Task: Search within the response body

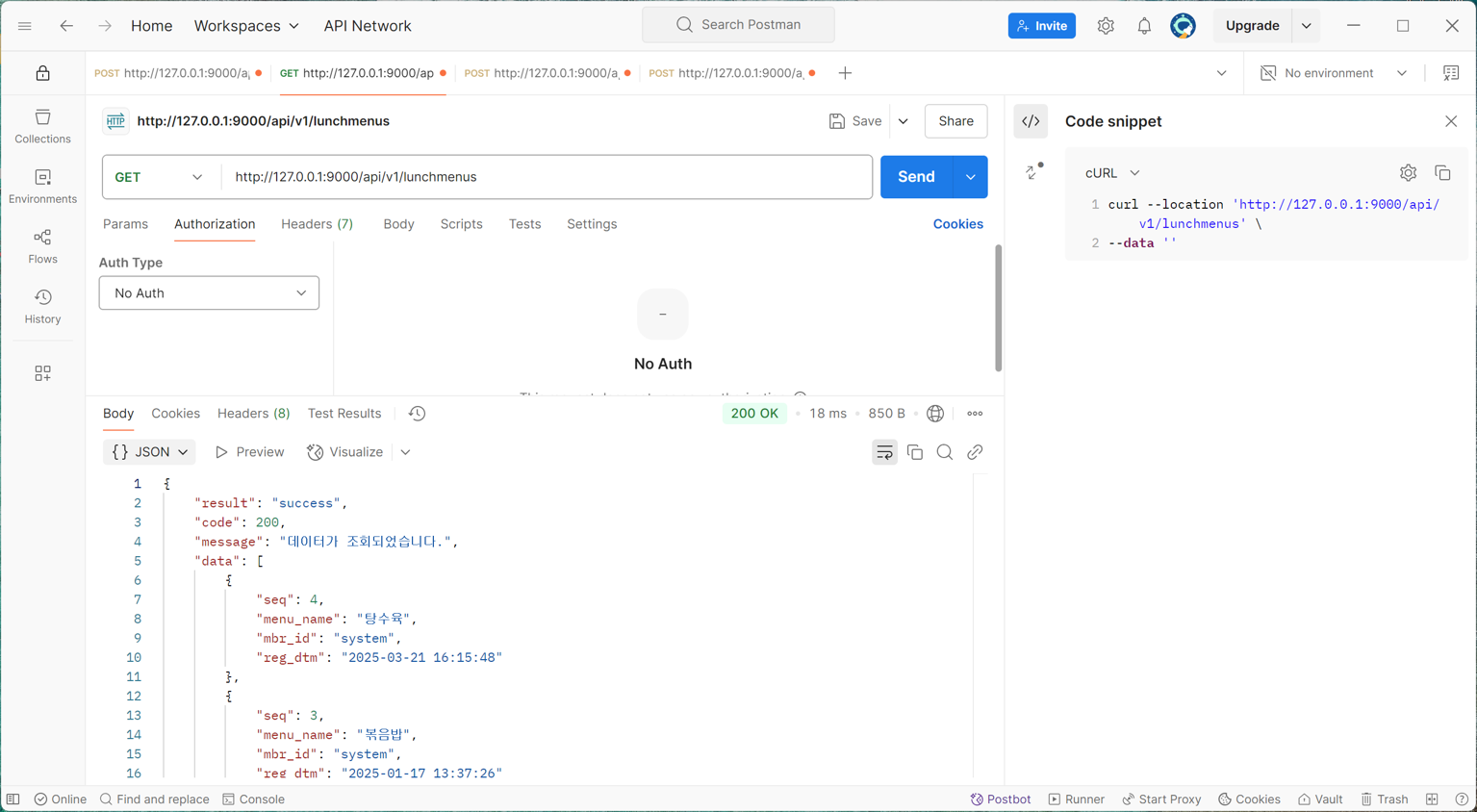Action: tap(945, 452)
